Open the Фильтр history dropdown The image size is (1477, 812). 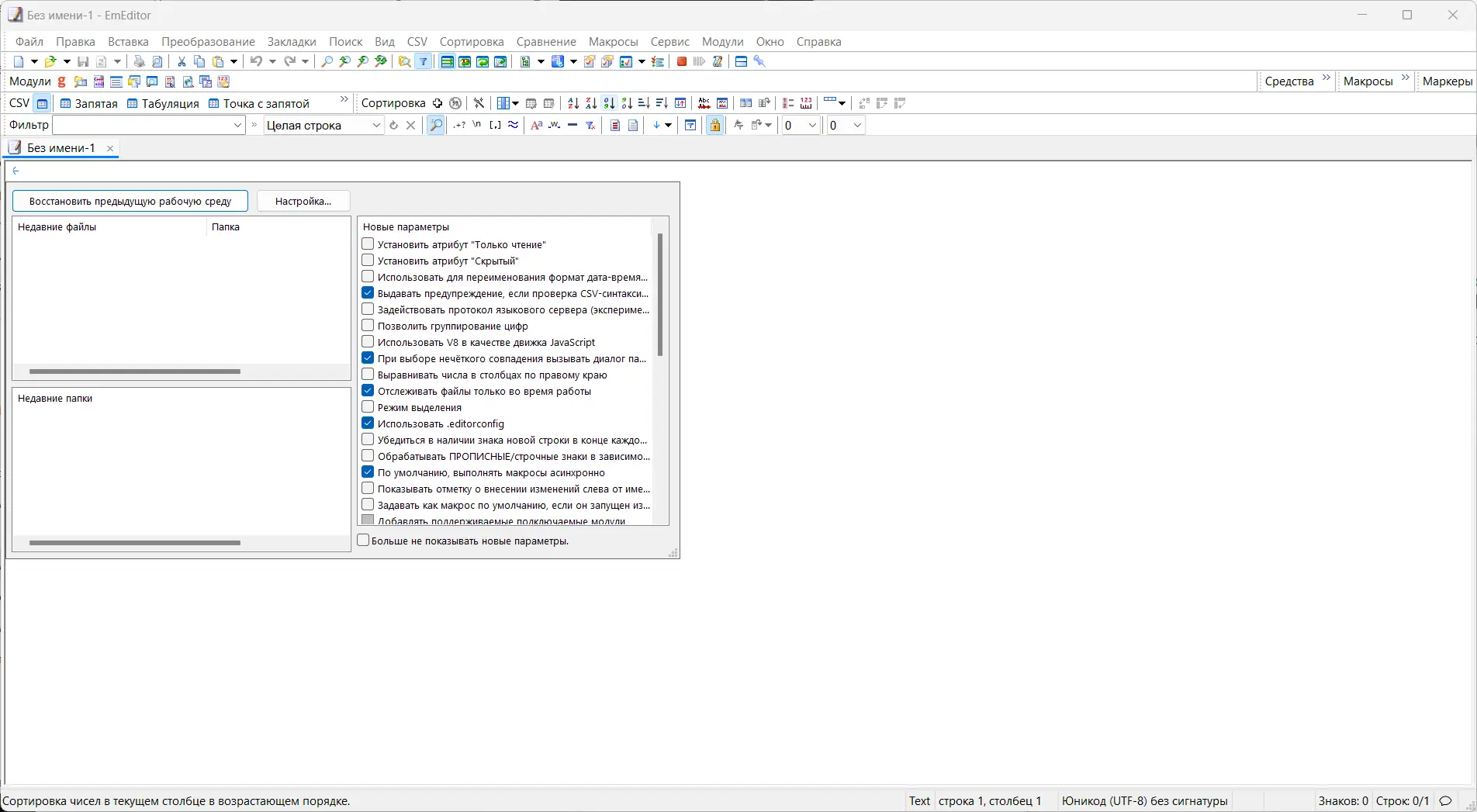[x=237, y=125]
